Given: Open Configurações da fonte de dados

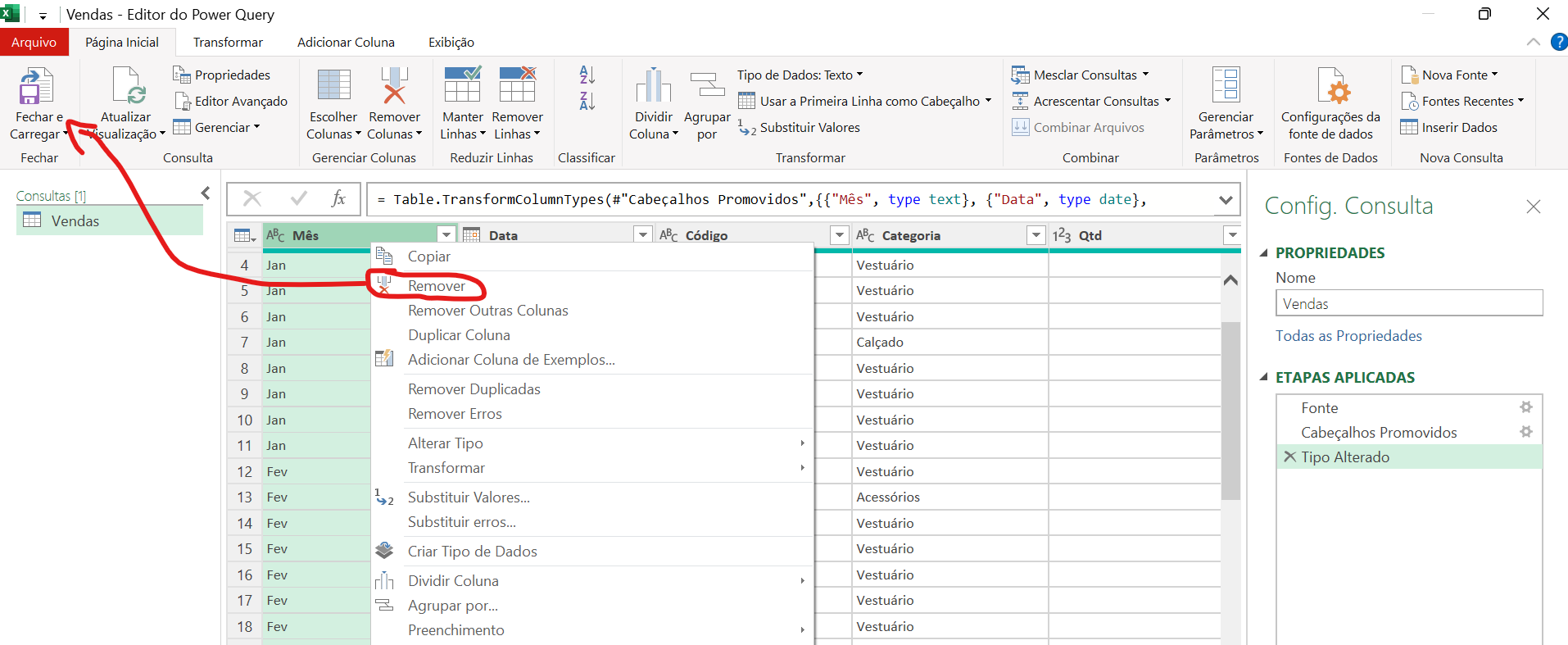Looking at the screenshot, I should click(x=1330, y=87).
